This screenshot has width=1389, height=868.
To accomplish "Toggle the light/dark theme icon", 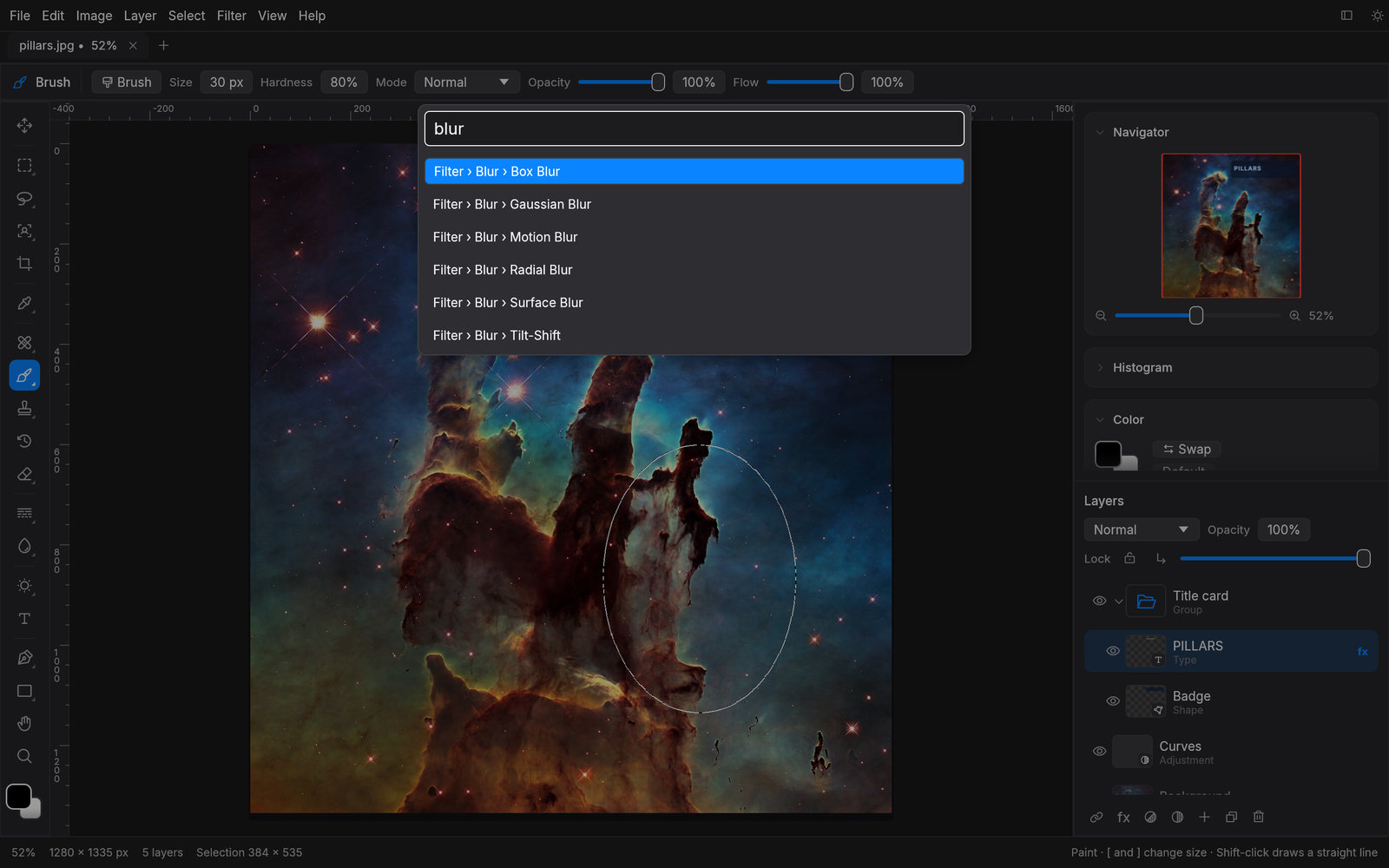I will point(1377,16).
